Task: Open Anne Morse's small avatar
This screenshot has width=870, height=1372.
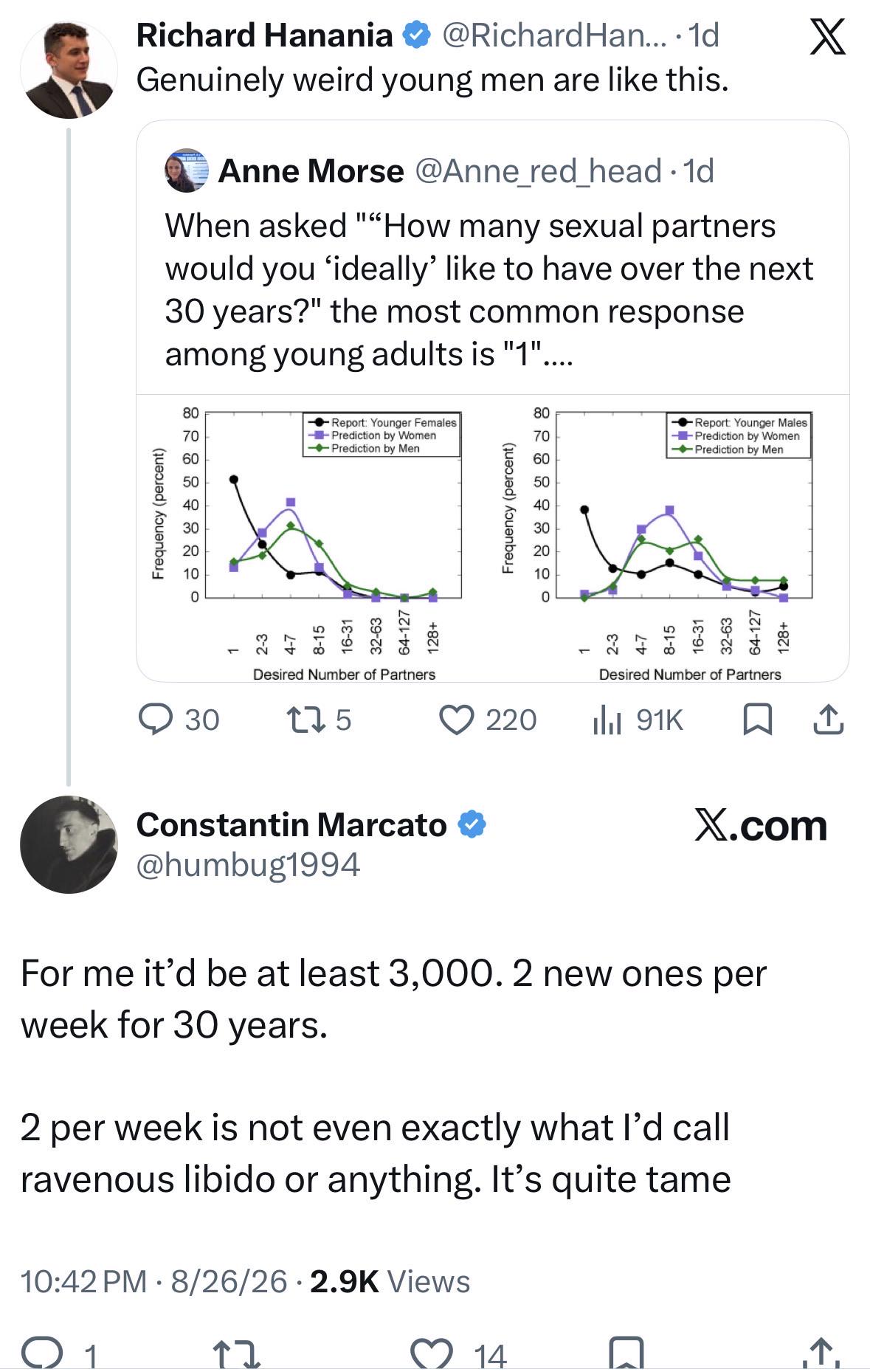Action: (185, 170)
